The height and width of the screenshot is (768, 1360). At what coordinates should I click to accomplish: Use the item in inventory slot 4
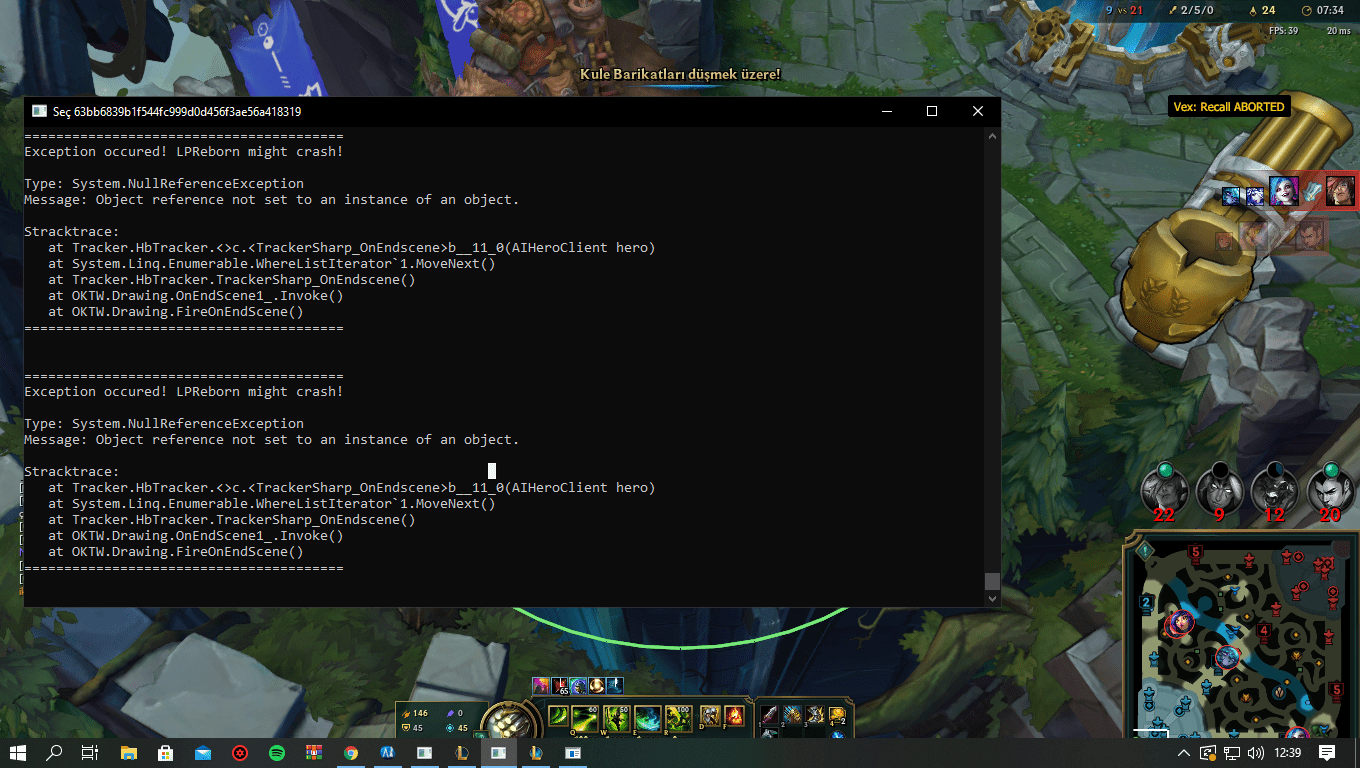coord(837,715)
